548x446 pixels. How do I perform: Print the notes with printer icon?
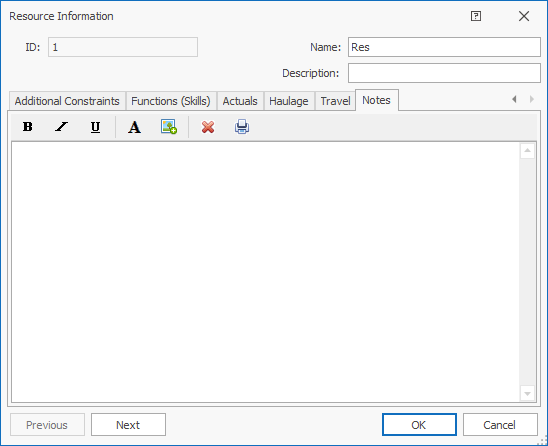coord(242,127)
